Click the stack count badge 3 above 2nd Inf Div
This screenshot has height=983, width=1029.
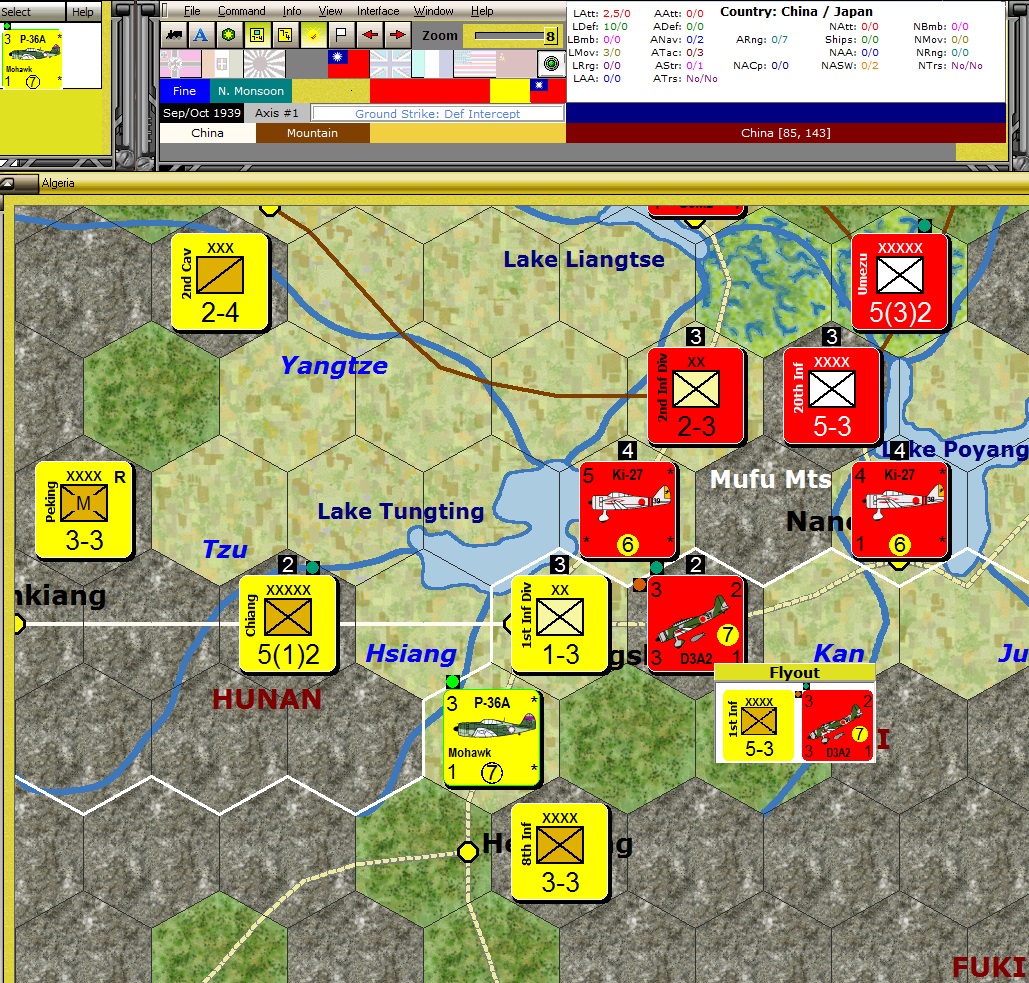point(695,337)
